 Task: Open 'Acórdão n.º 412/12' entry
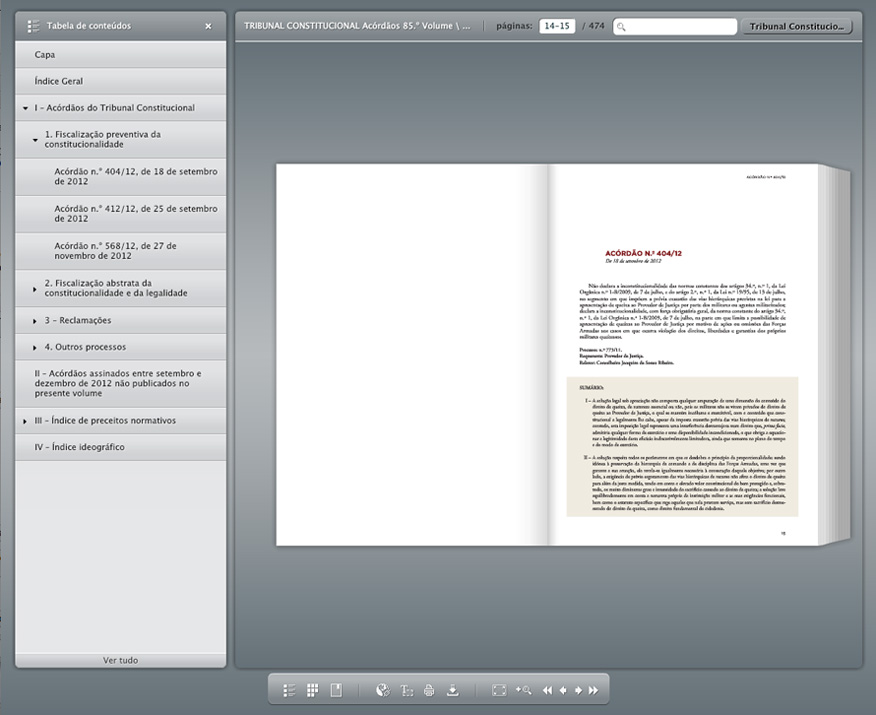pos(135,214)
